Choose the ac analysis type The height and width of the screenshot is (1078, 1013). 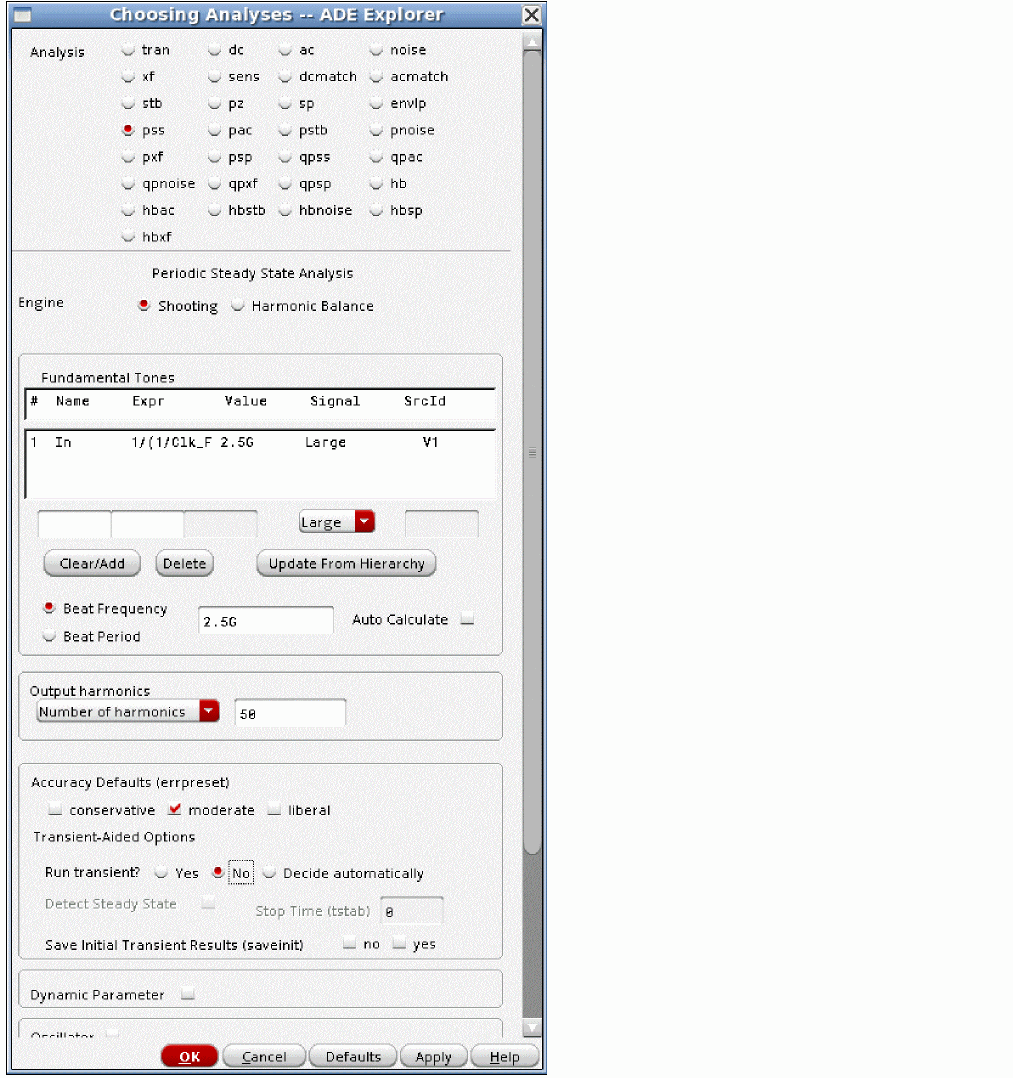(x=285, y=50)
